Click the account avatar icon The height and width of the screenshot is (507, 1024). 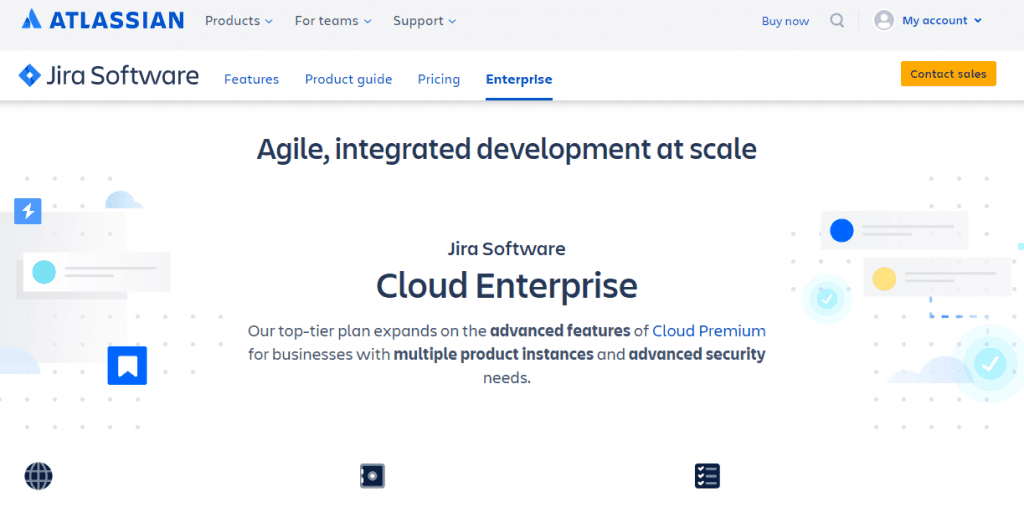pyautogui.click(x=884, y=20)
